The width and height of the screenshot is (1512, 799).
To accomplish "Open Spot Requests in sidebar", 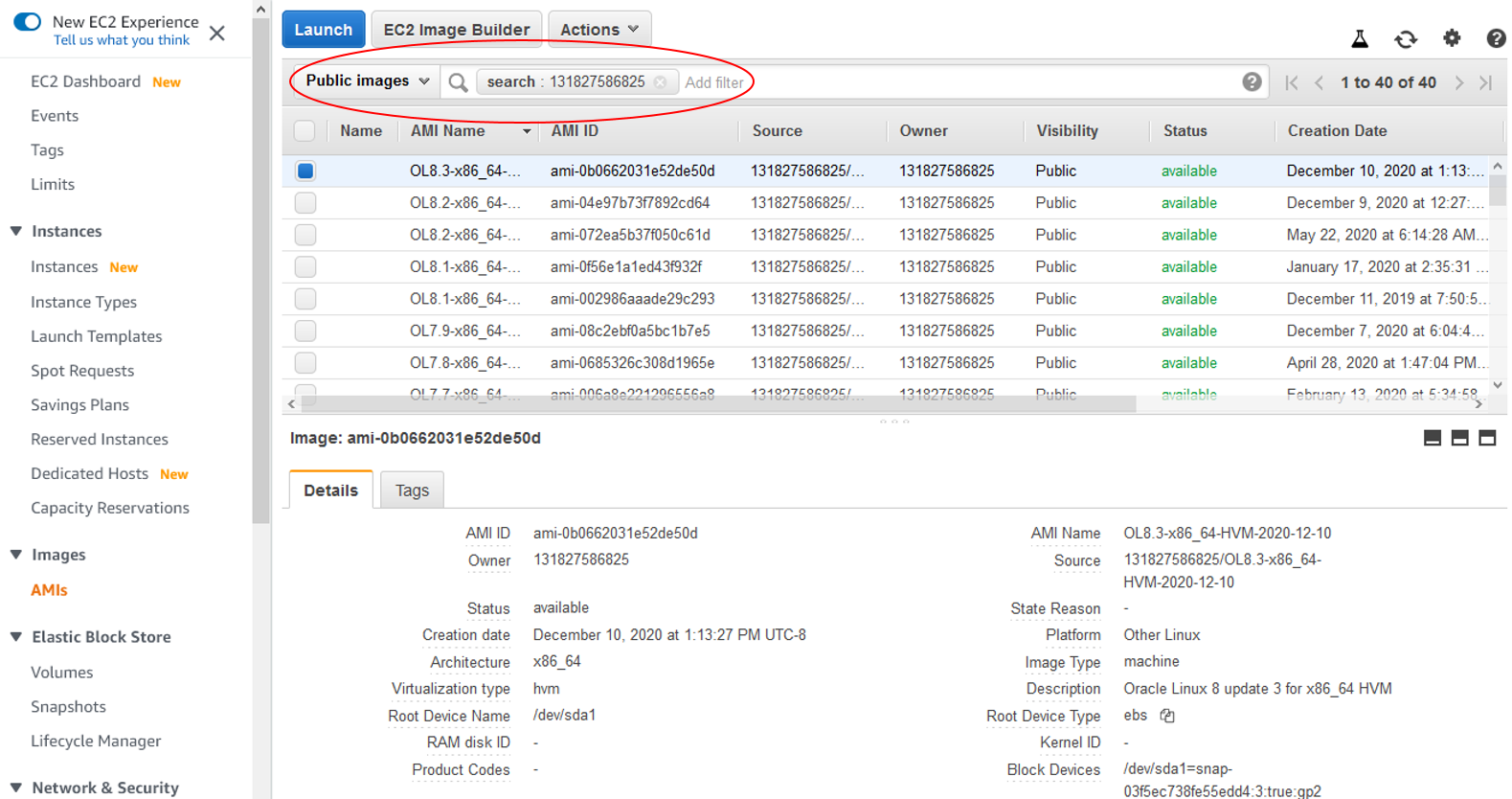I will [x=82, y=371].
